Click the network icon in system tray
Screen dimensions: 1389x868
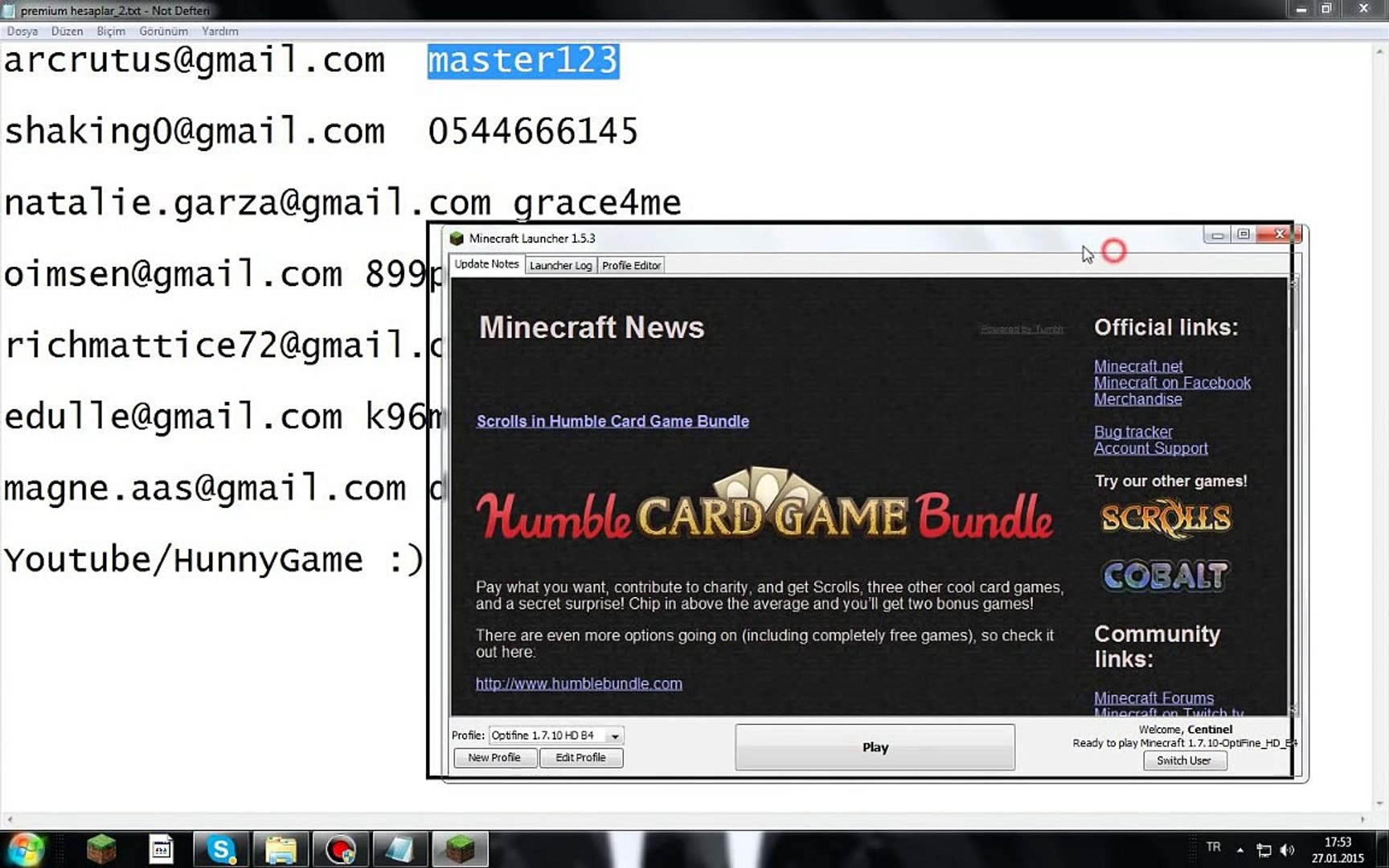click(x=1264, y=850)
